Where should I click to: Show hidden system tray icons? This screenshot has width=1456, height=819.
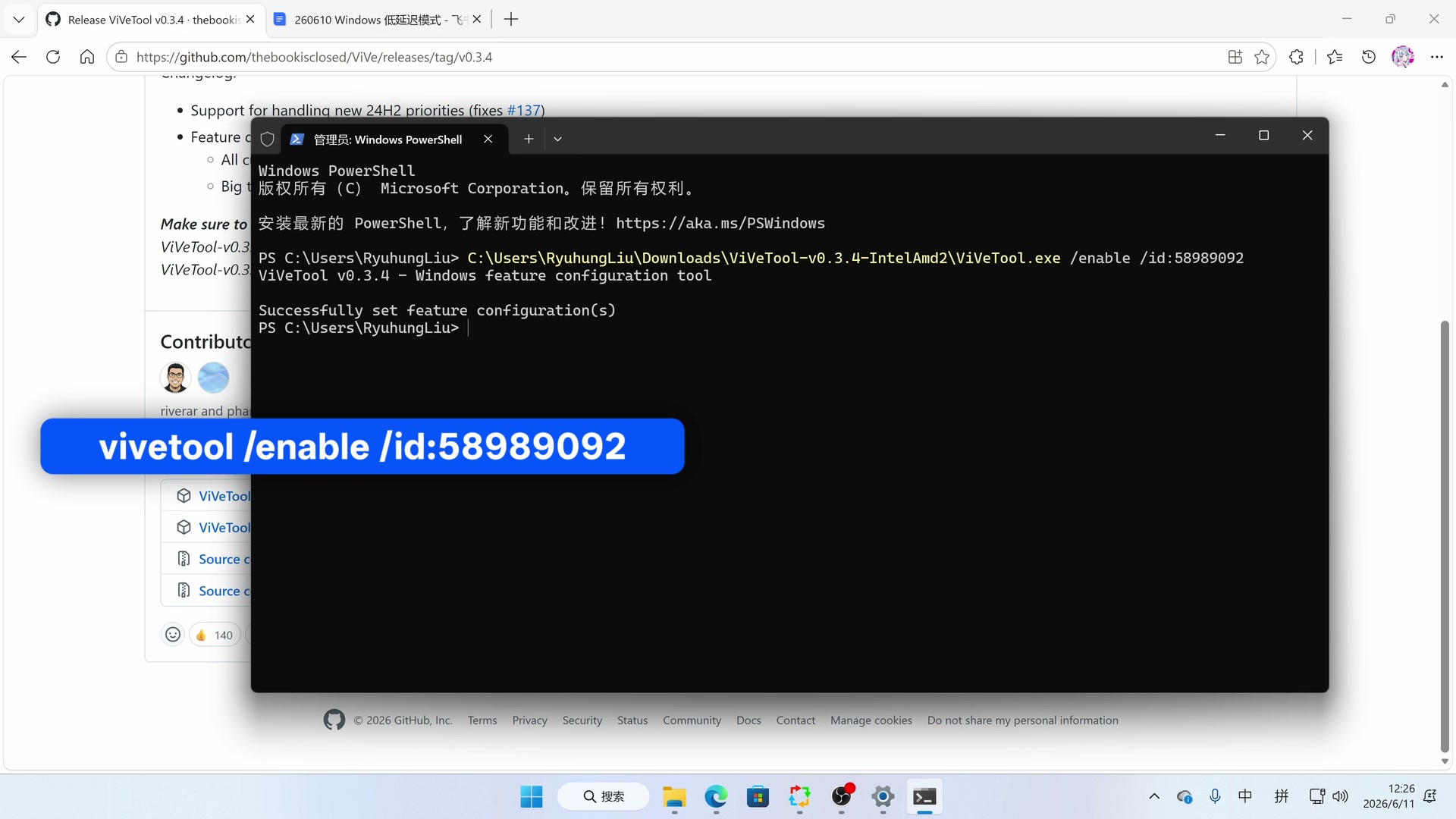[1154, 796]
